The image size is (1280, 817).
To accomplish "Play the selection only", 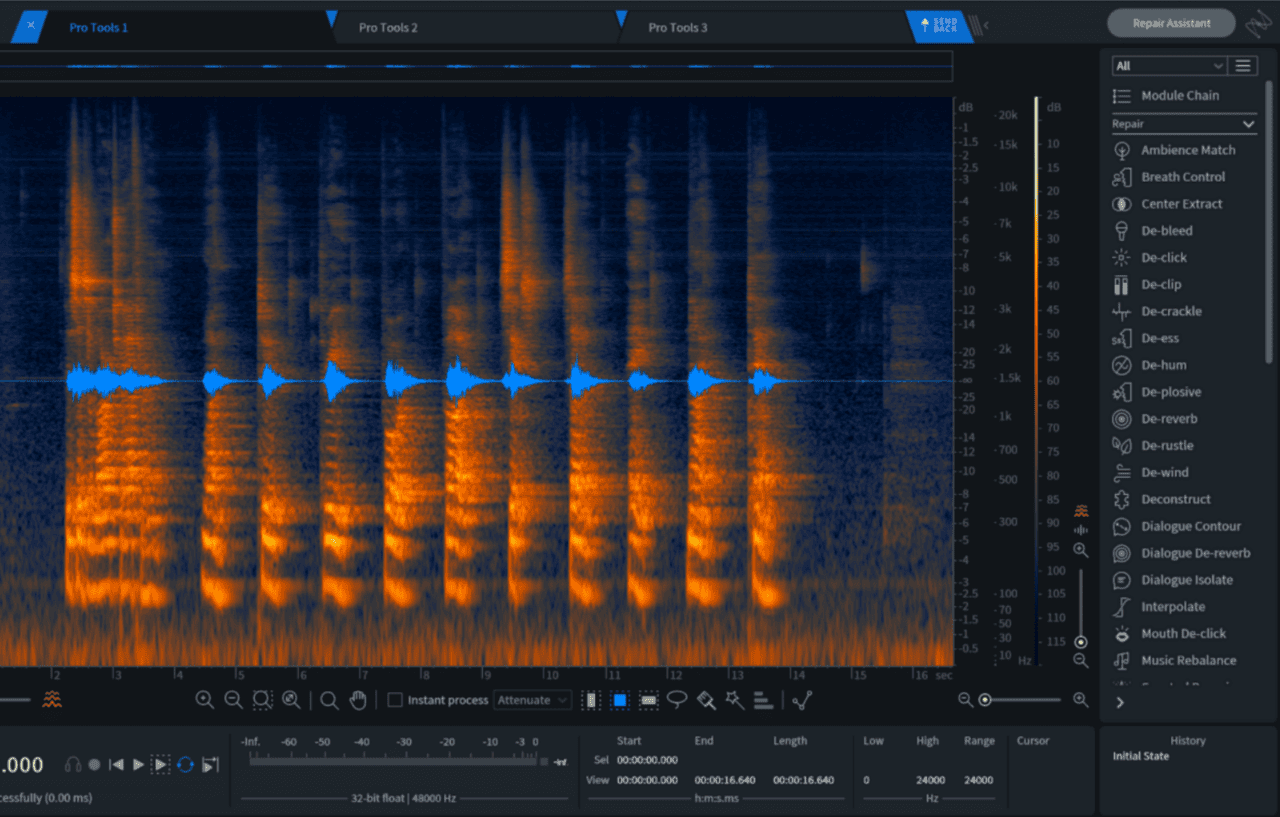I will (x=161, y=765).
